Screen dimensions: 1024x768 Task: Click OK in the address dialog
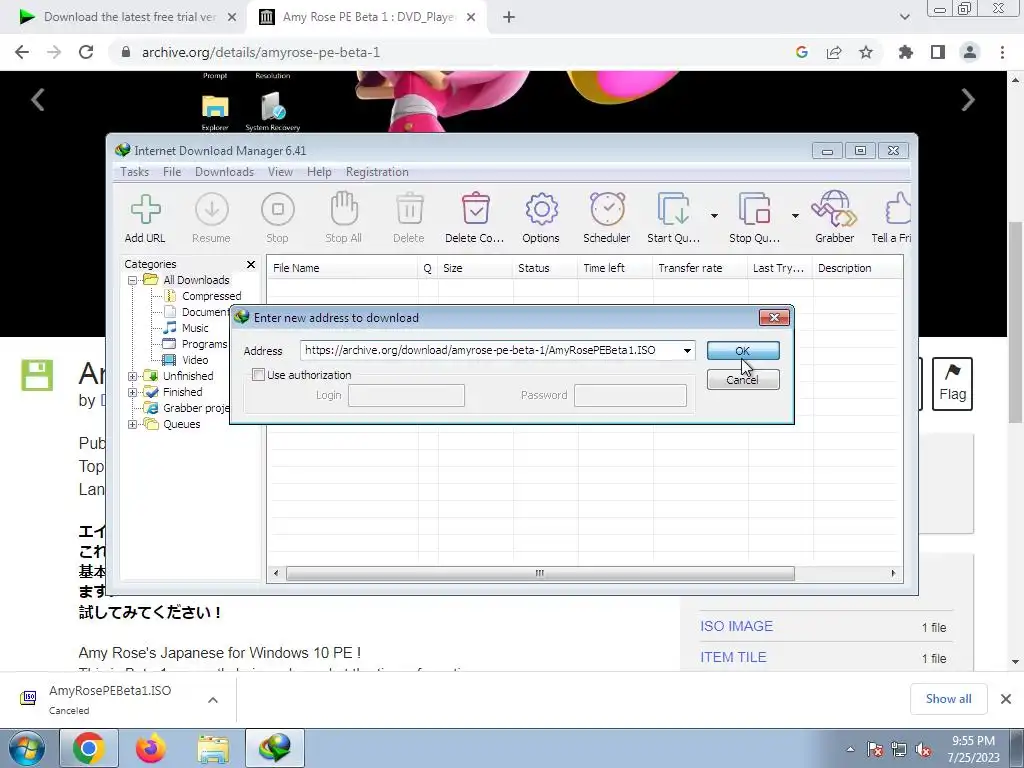click(743, 351)
